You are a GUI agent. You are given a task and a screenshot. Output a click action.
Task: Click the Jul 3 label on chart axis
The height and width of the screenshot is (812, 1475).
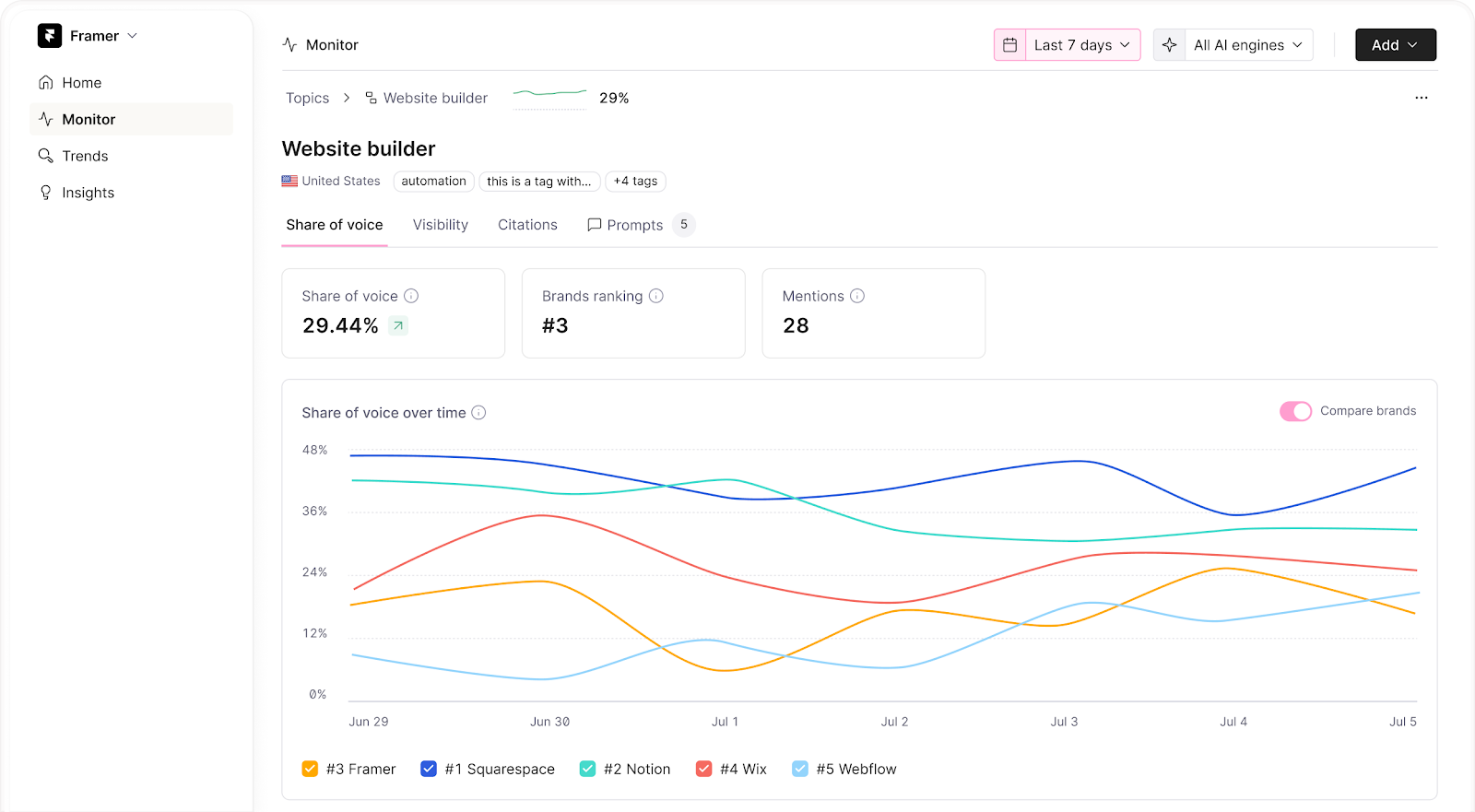pos(1064,722)
